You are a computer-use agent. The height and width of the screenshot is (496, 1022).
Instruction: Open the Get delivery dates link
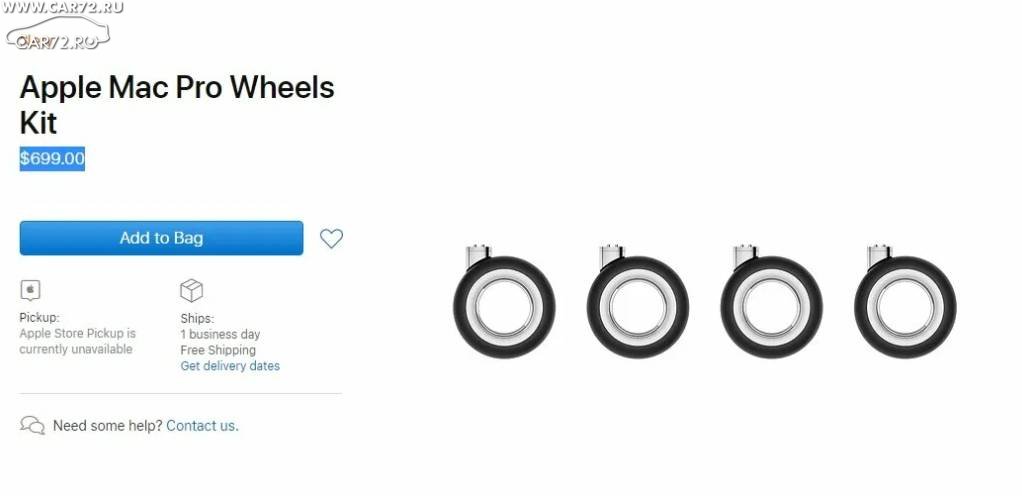tap(230, 366)
